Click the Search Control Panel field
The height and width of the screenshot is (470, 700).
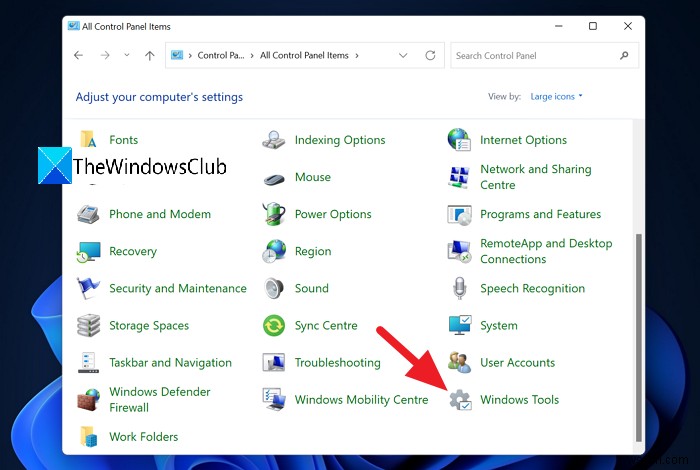point(544,55)
